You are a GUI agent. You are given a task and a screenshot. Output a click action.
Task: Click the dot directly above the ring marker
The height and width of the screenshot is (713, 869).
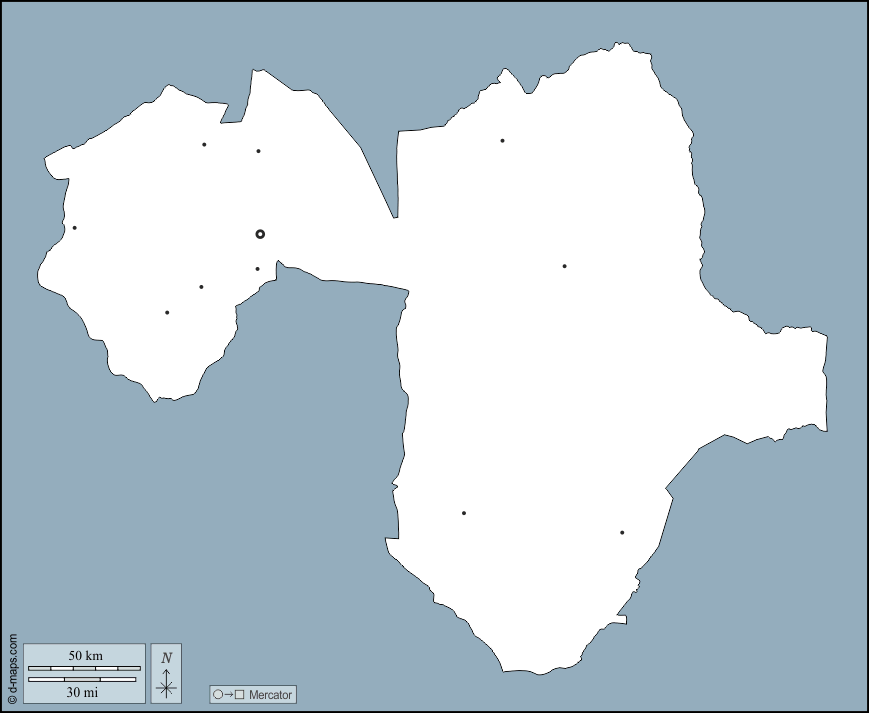tap(258, 151)
